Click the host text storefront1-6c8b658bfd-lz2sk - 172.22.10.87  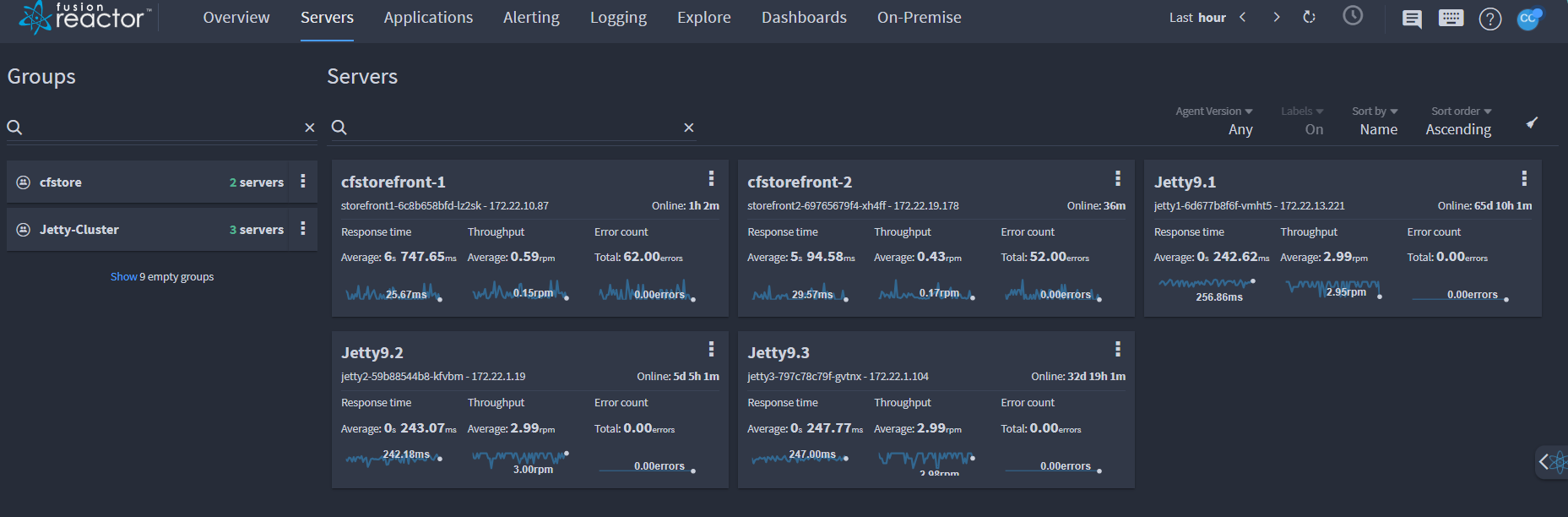445,205
